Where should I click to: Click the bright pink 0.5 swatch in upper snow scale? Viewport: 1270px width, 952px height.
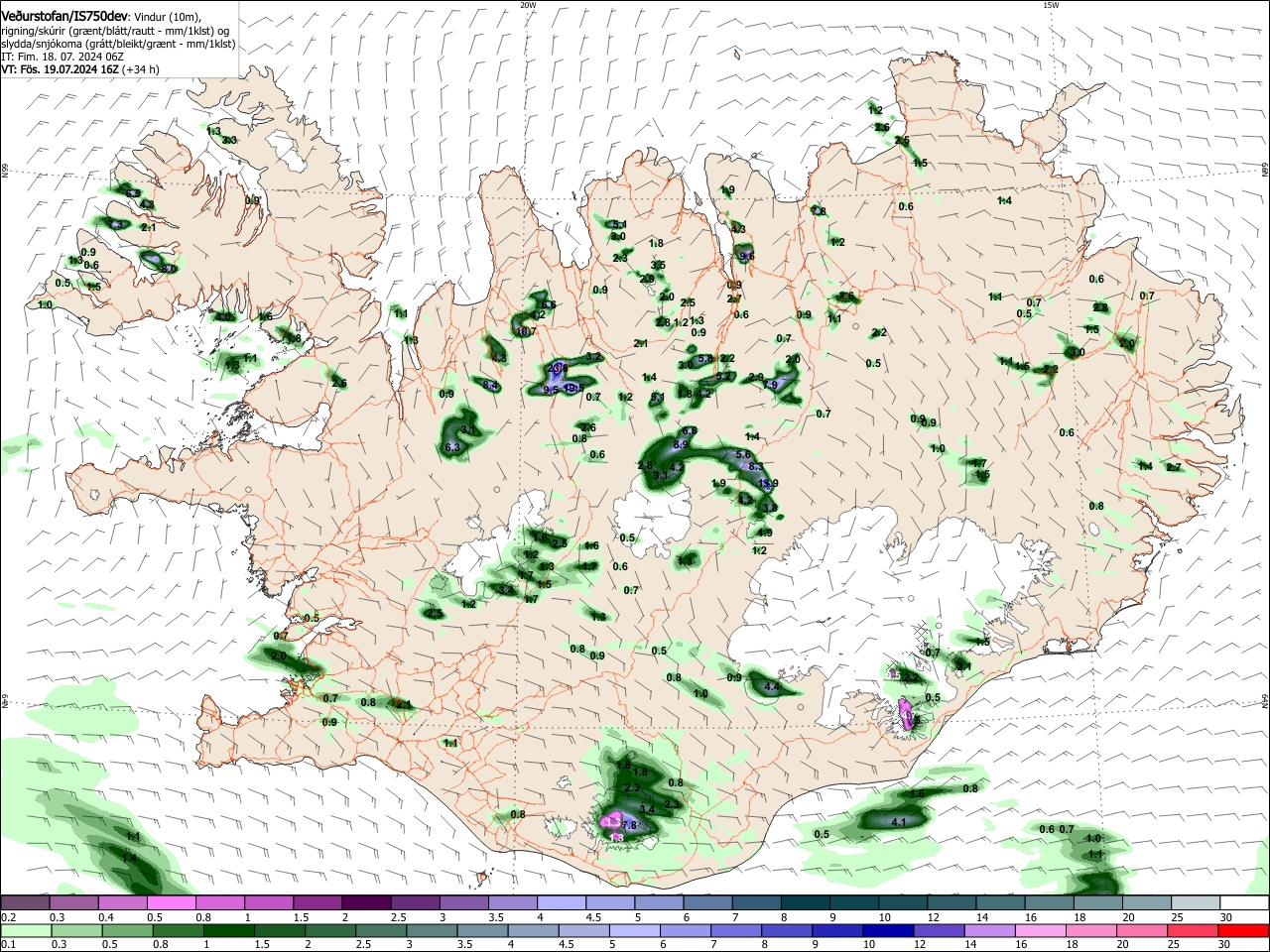tap(172, 902)
